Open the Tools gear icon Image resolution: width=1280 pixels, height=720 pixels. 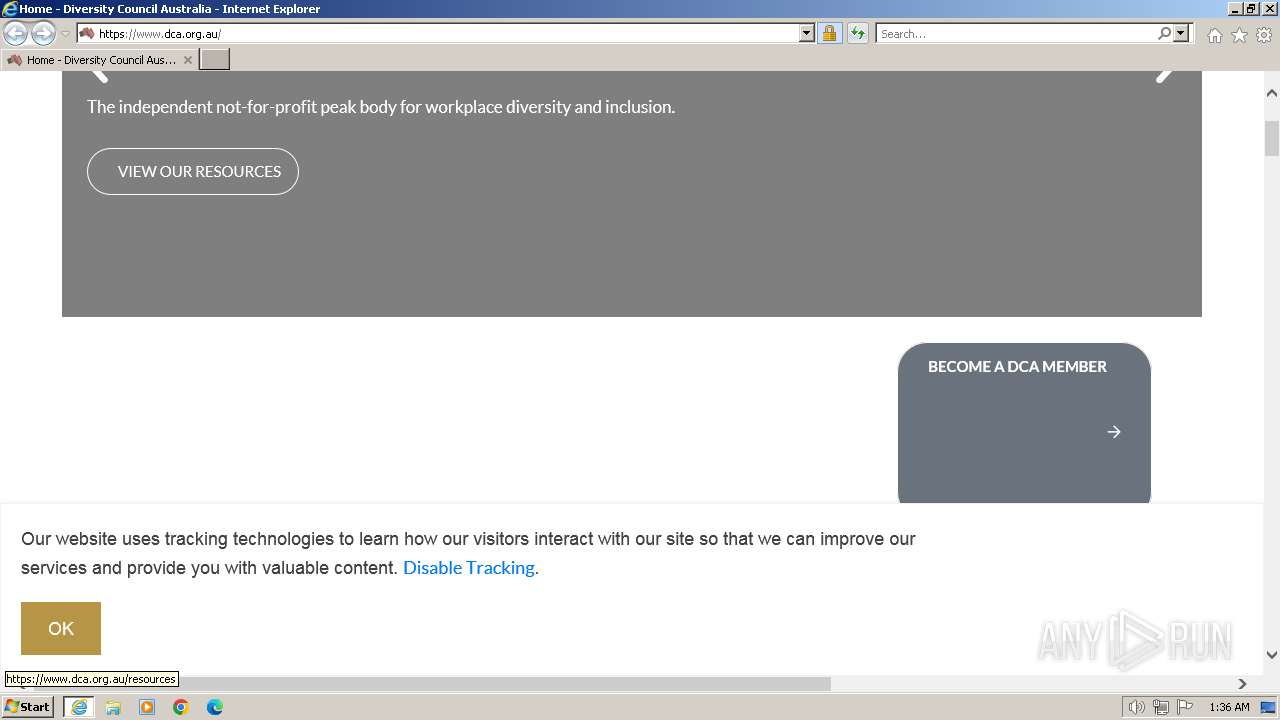[x=1264, y=35]
